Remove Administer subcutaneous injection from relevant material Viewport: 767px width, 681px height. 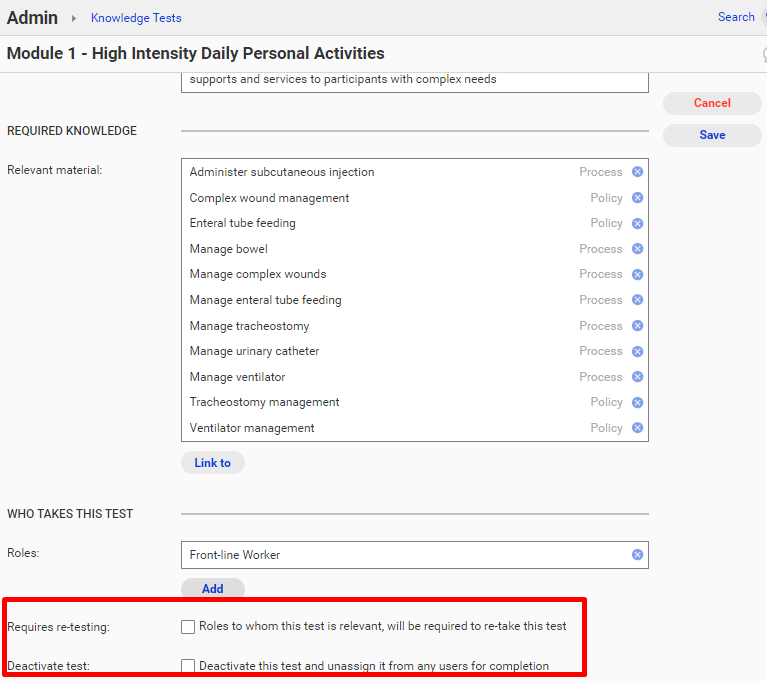[x=637, y=172]
